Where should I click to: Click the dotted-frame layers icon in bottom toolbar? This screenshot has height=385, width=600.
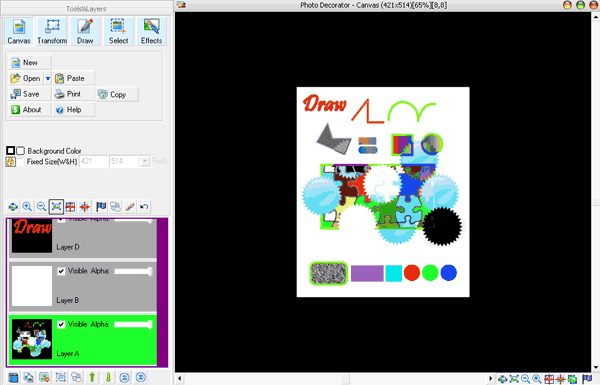click(60, 378)
